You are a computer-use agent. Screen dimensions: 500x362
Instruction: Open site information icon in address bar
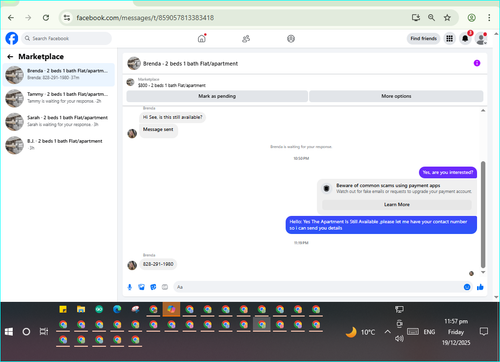pyautogui.click(x=67, y=18)
